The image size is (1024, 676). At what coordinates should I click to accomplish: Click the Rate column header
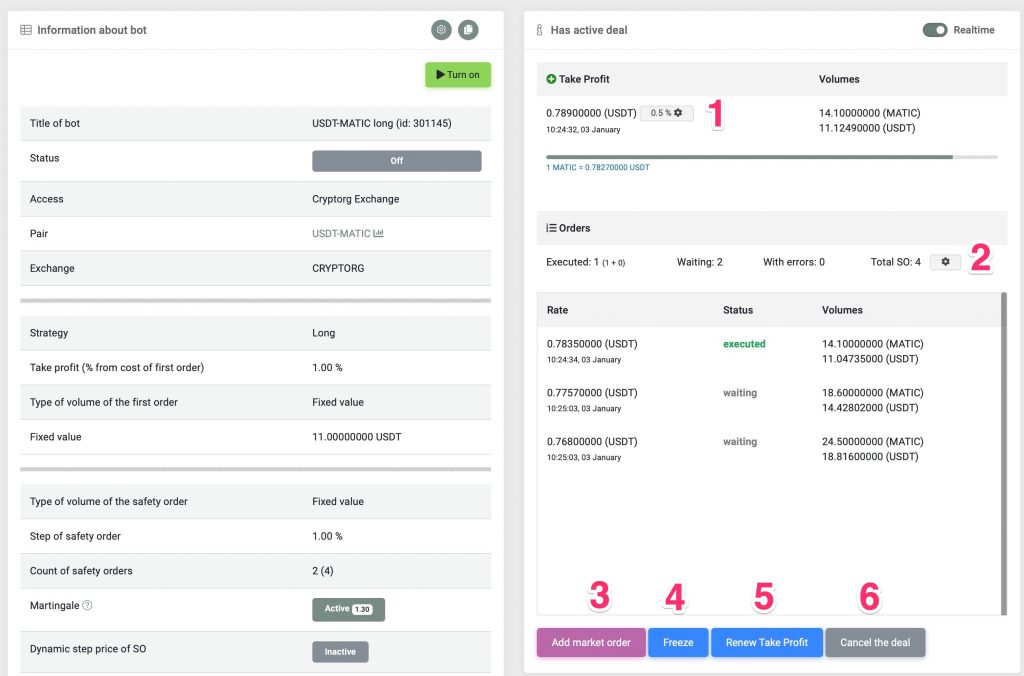click(x=557, y=310)
